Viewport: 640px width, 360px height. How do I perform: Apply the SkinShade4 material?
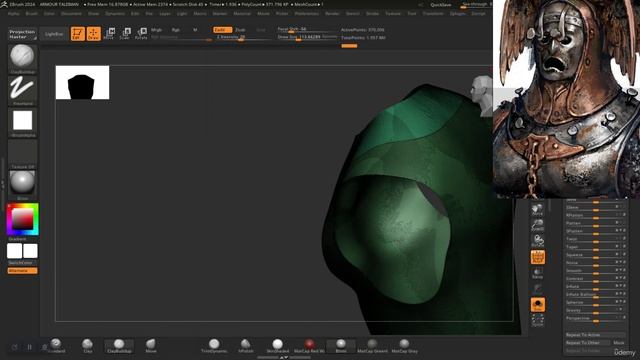278,345
